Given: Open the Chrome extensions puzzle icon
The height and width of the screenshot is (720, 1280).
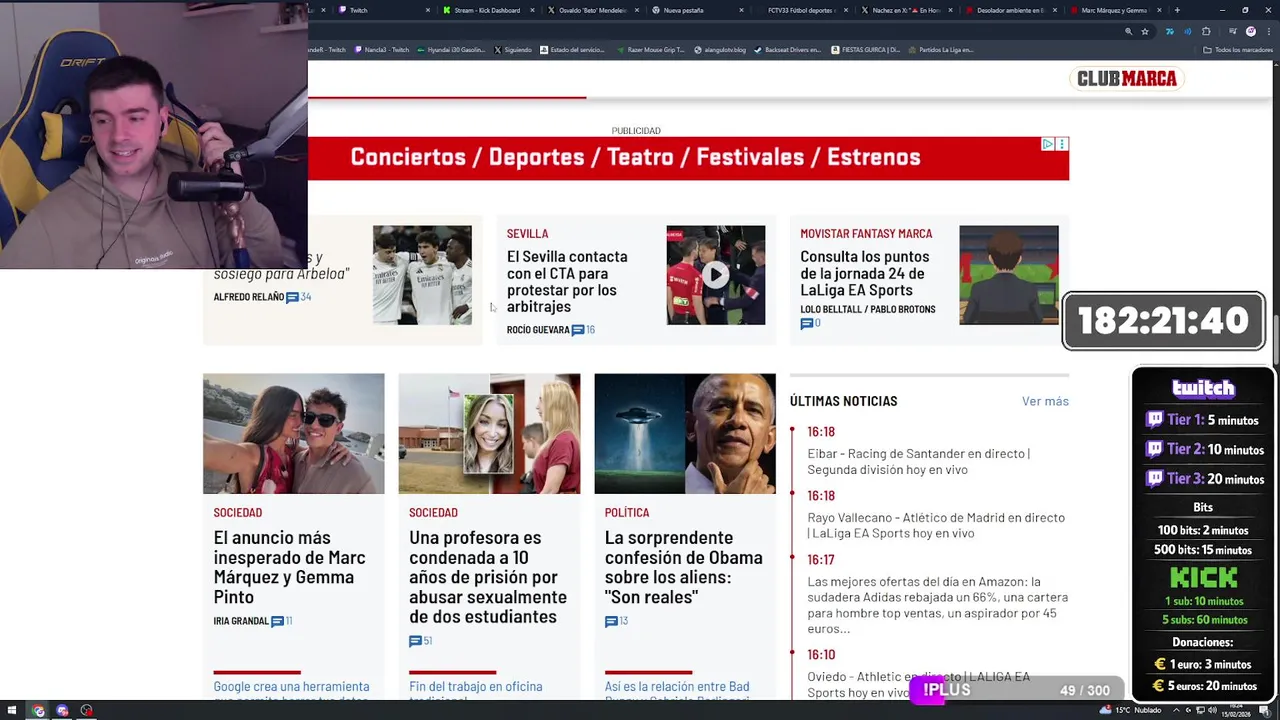Looking at the screenshot, I should coord(1206,31).
